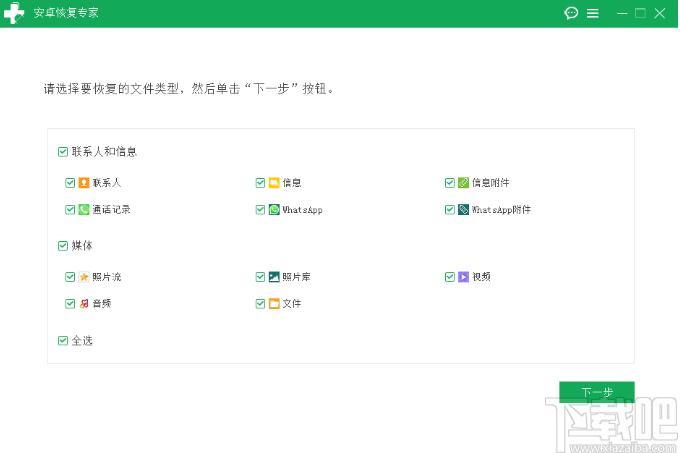Click the 安卓恢复专家 title text
680x453 pixels.
pos(66,13)
